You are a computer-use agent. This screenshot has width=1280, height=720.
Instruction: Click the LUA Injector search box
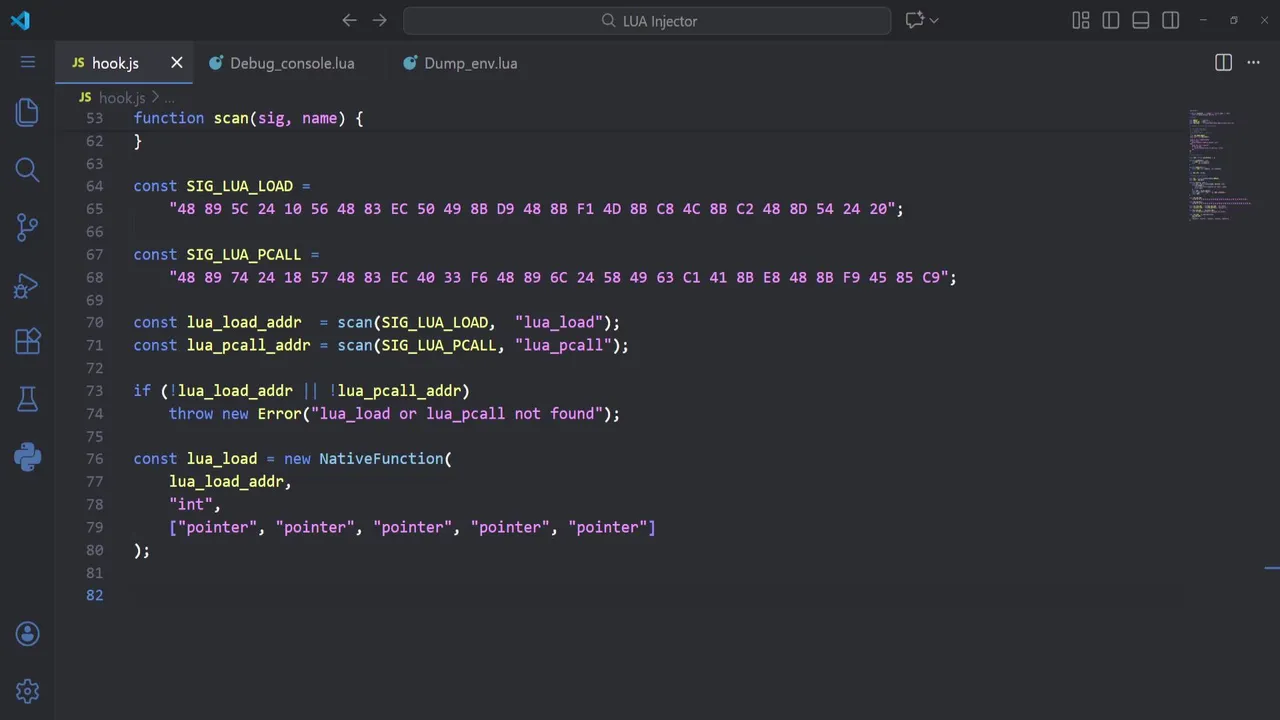[647, 20]
